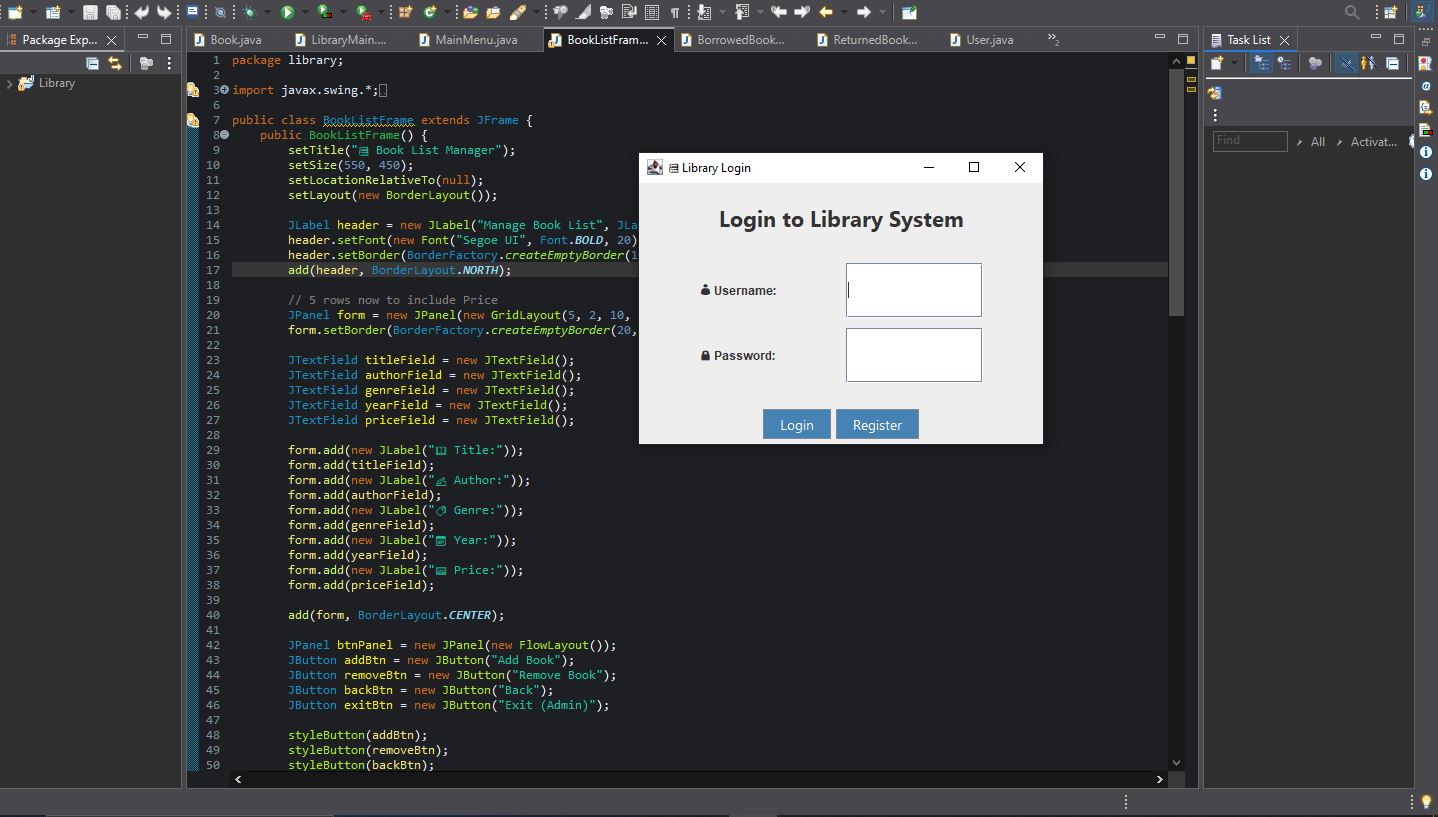1438x817 pixels.
Task: Open the Open Perspective icon
Action: point(1390,12)
